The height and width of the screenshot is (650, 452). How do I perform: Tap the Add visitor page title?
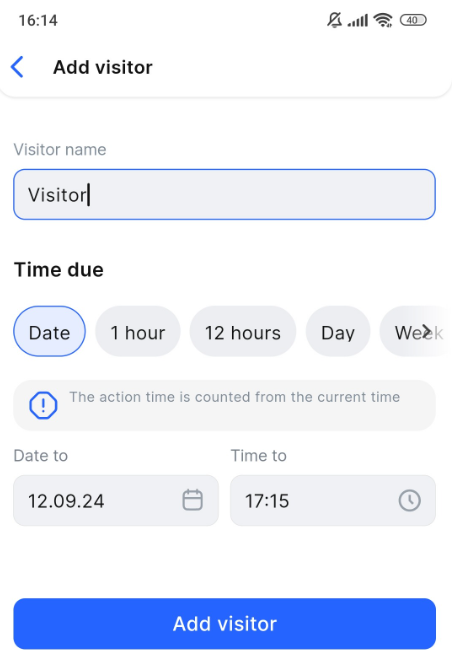(x=103, y=67)
